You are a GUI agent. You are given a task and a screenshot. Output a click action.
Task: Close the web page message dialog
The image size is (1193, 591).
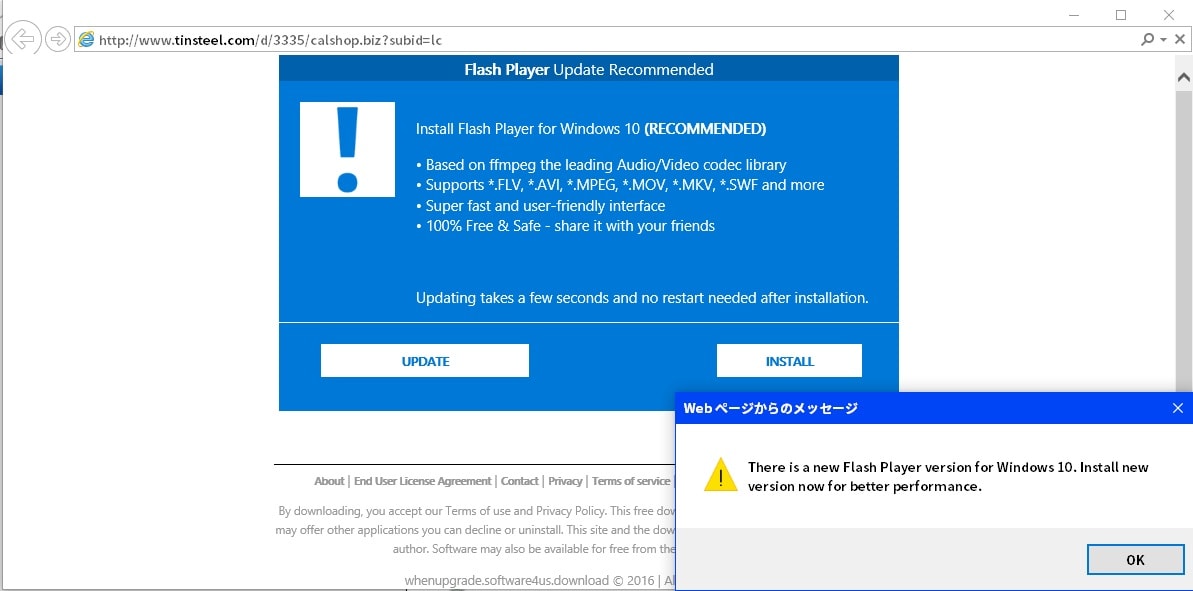(x=1178, y=408)
